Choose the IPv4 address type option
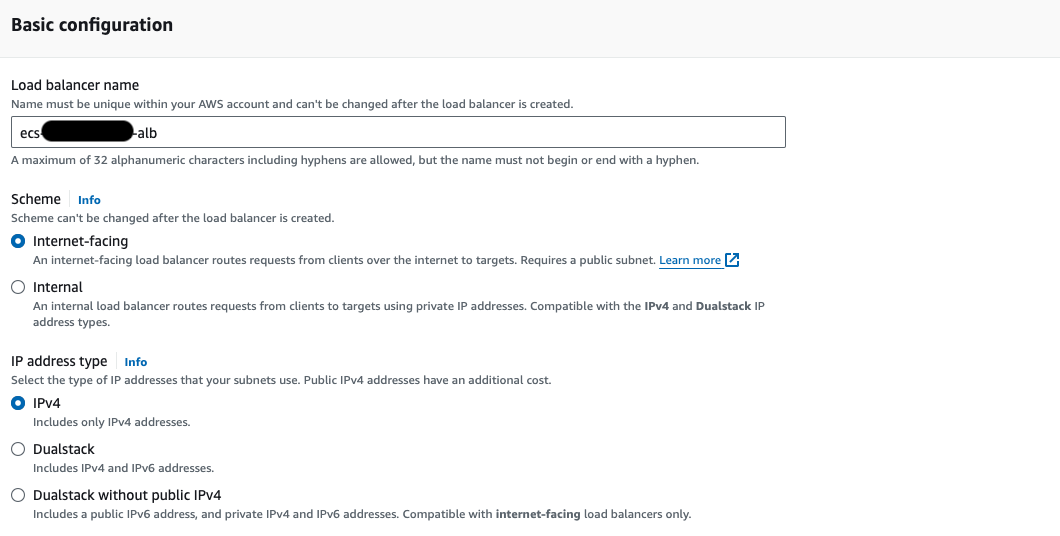This screenshot has width=1060, height=536. click(18, 404)
